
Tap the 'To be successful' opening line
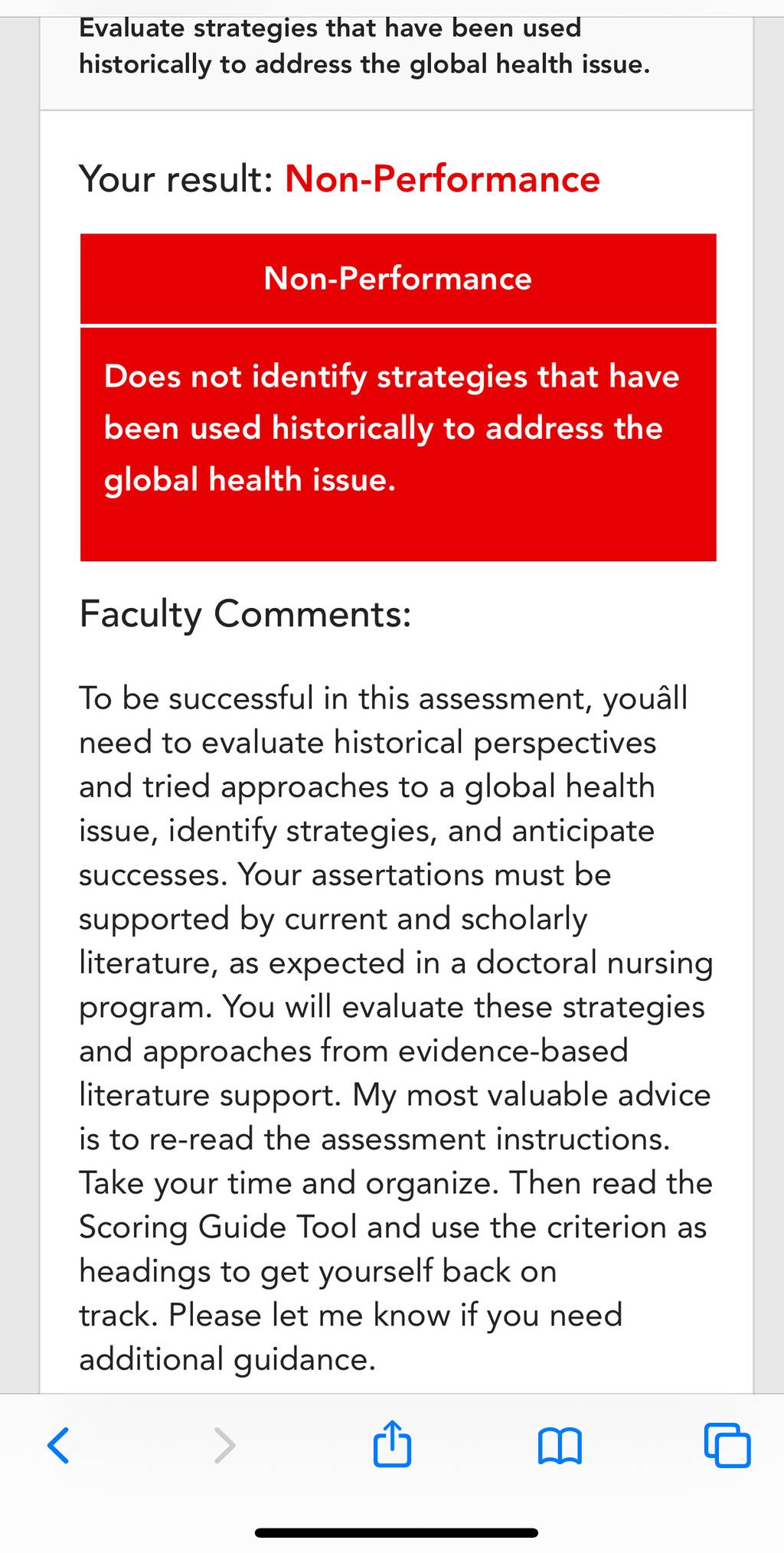tap(384, 698)
